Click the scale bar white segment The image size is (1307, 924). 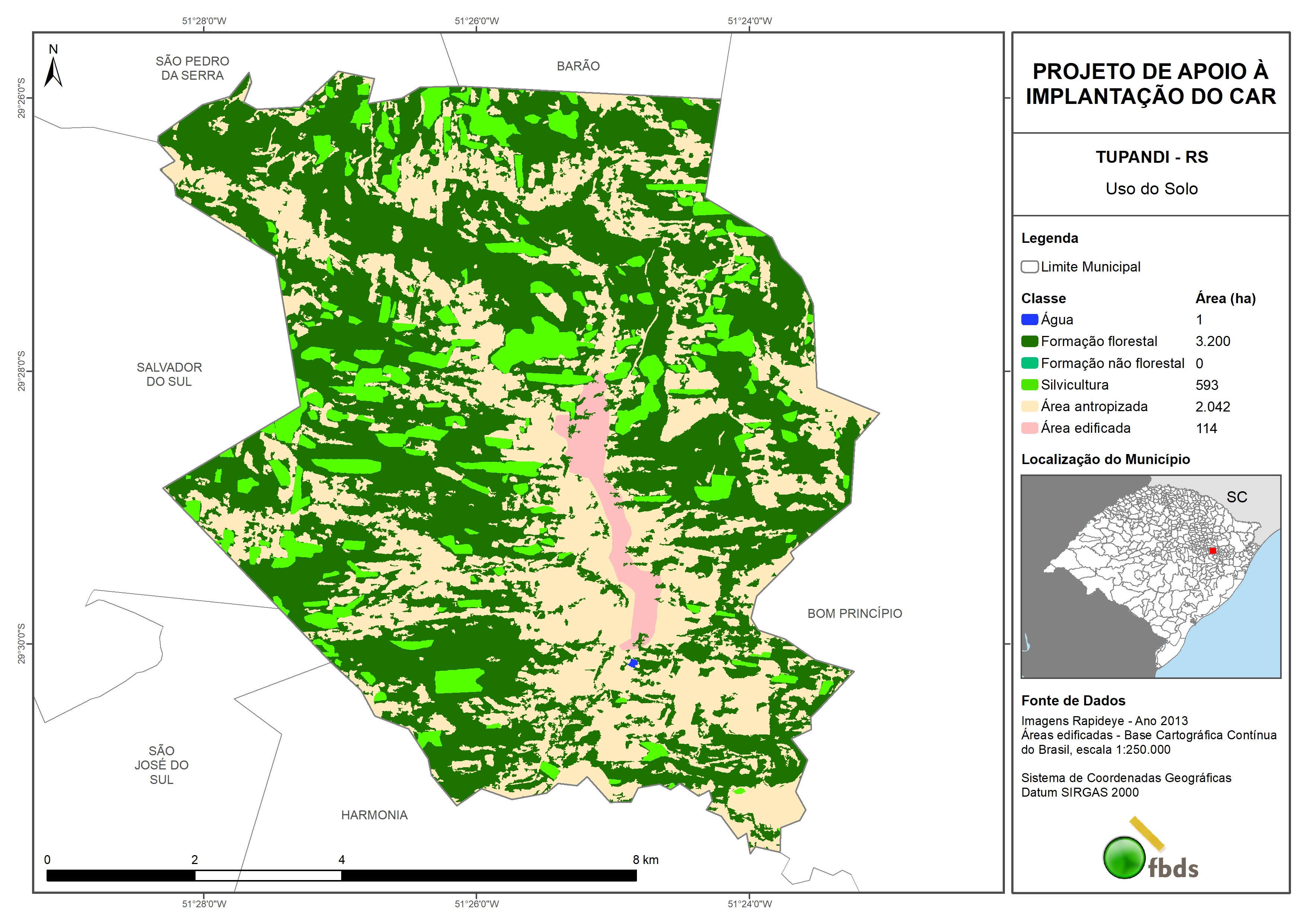coord(268,876)
